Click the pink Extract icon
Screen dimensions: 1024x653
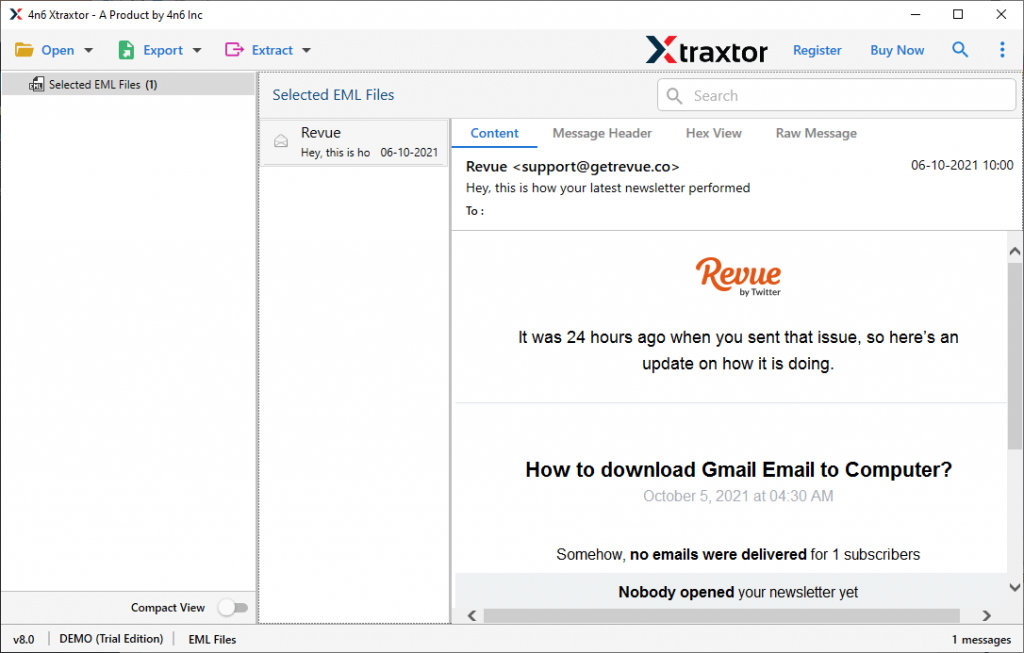[x=233, y=49]
